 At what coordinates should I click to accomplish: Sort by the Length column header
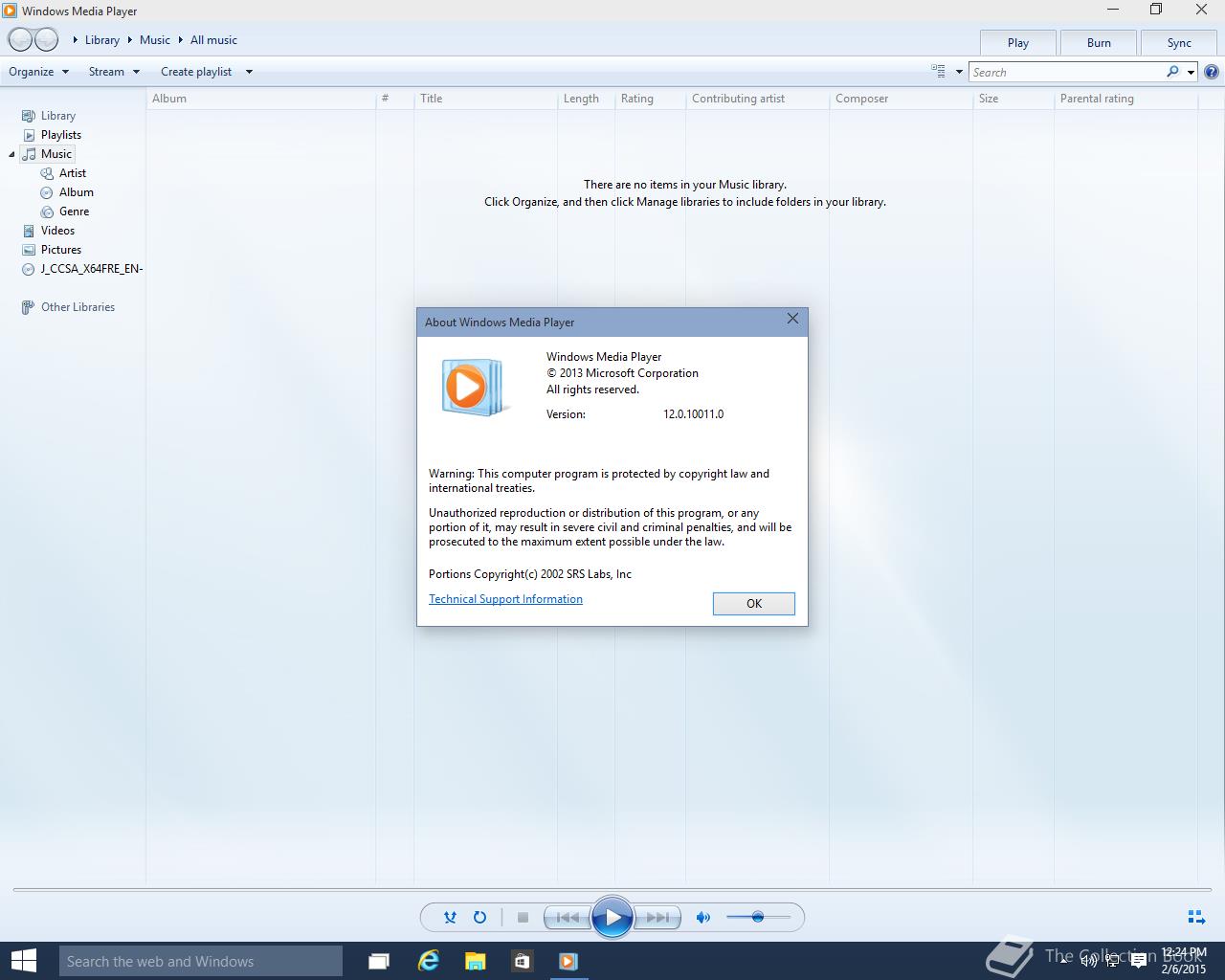coord(586,99)
